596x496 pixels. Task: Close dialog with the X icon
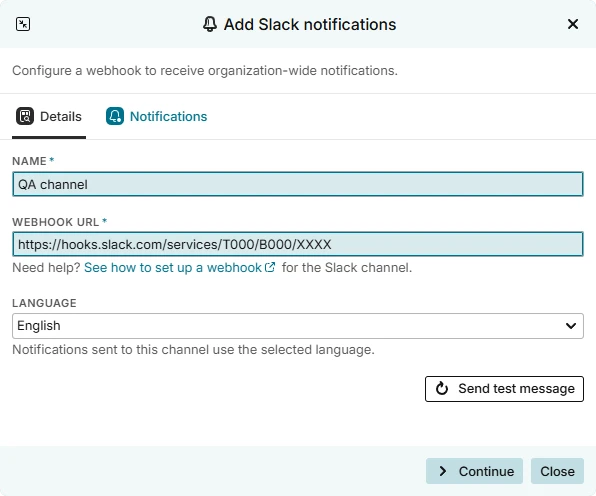pyautogui.click(x=572, y=24)
